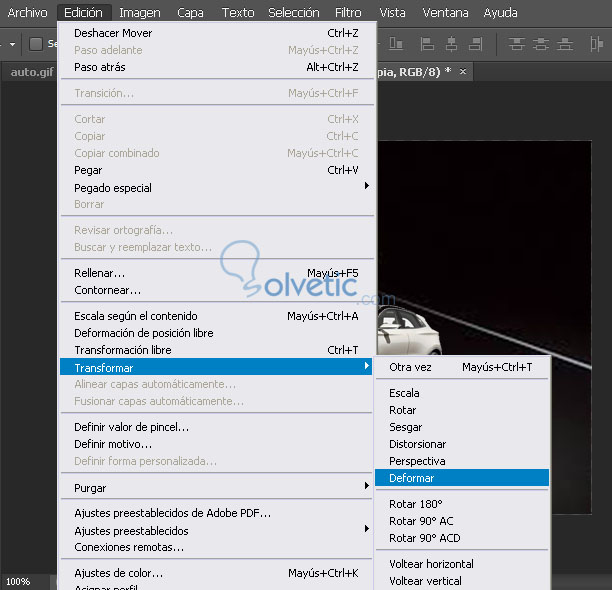This screenshot has height=590, width=612.
Task: Open the Ventana menu
Action: (x=445, y=12)
